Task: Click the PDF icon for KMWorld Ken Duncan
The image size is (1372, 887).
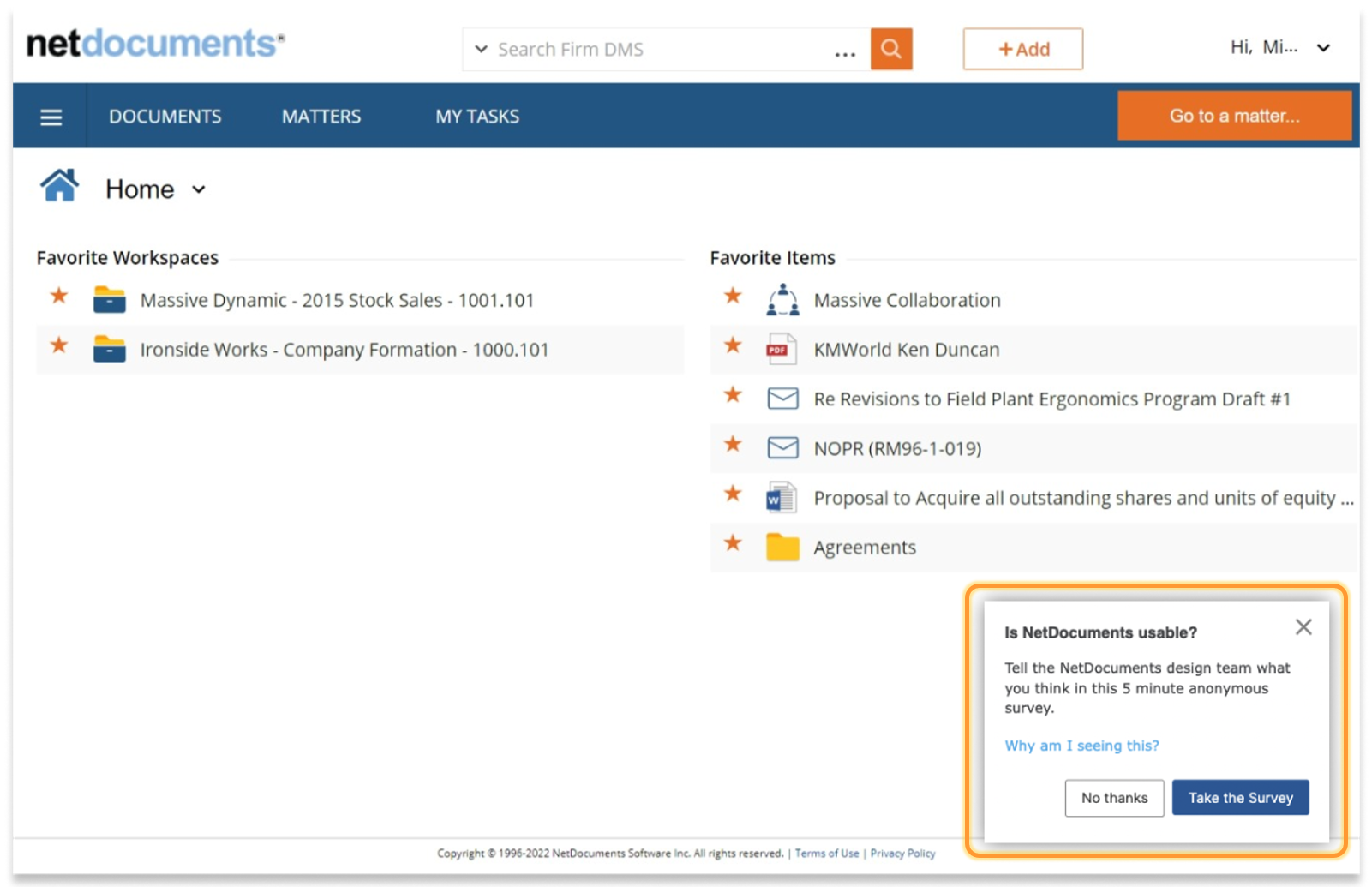Action: (781, 350)
